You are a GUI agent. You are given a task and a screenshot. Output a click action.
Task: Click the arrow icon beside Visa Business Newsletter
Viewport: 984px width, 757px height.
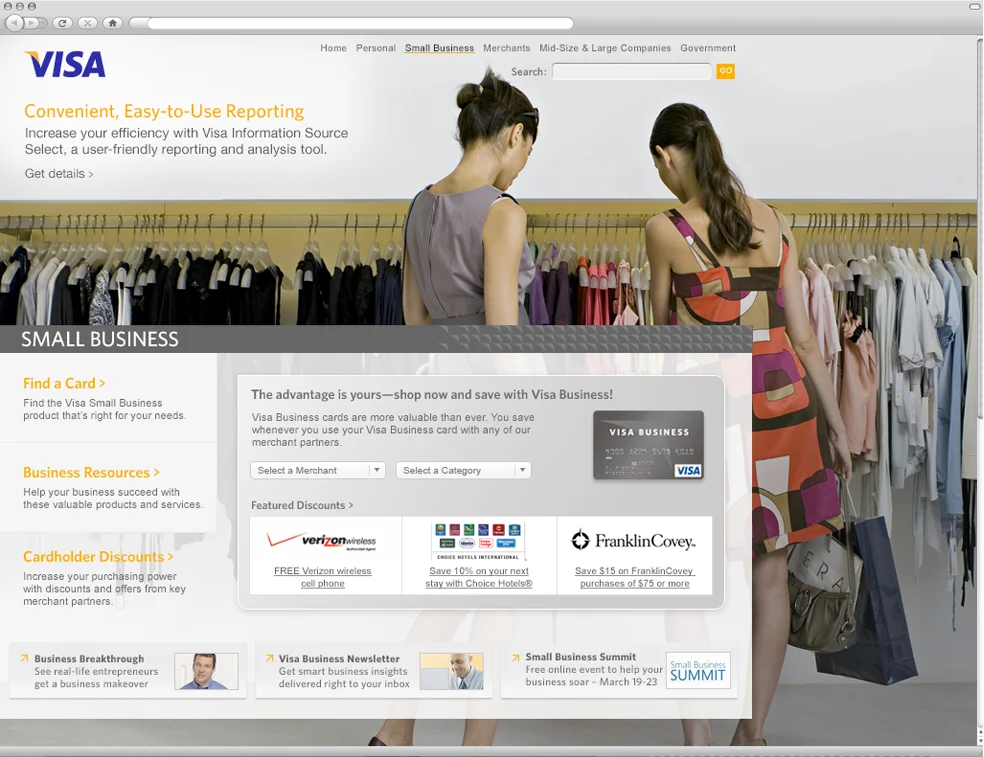tap(269, 658)
